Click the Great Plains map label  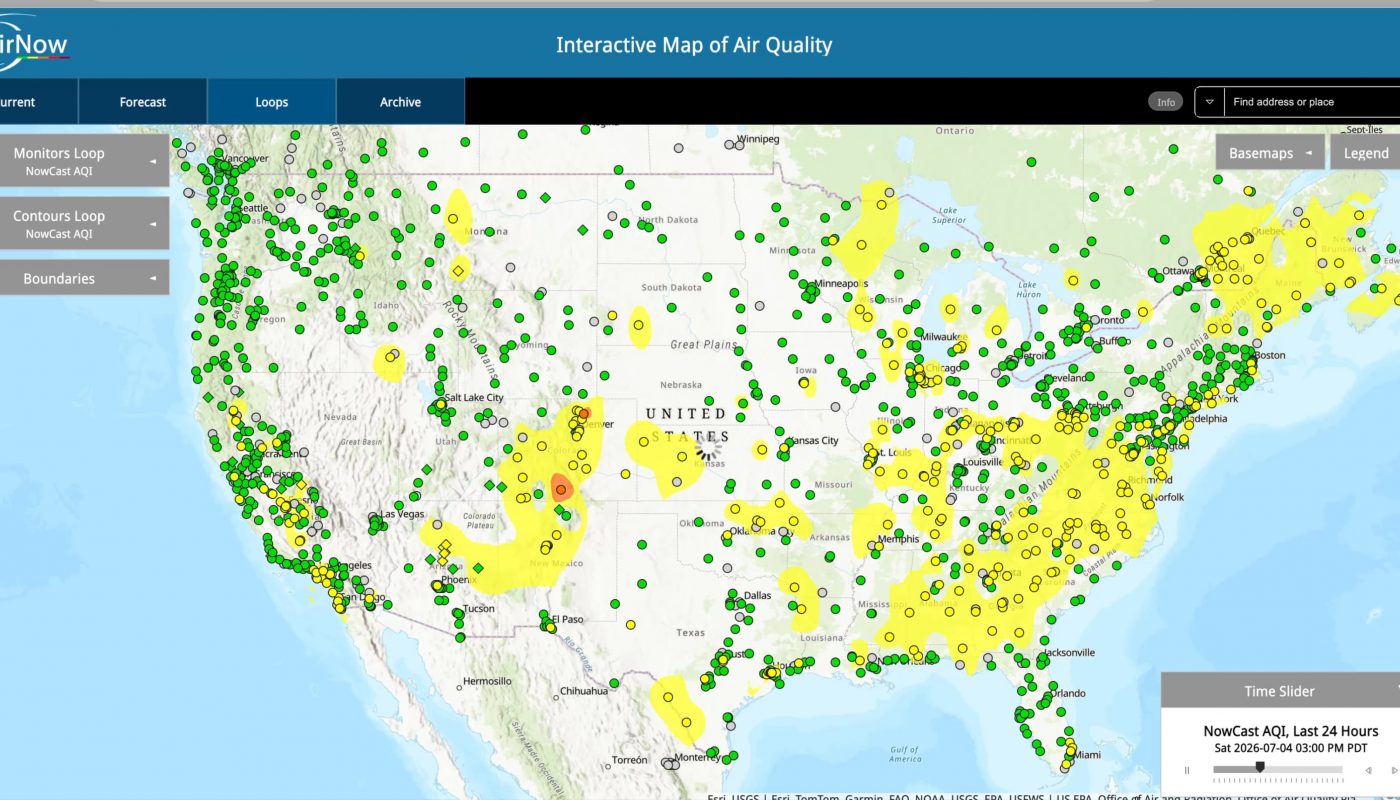pyautogui.click(x=703, y=345)
